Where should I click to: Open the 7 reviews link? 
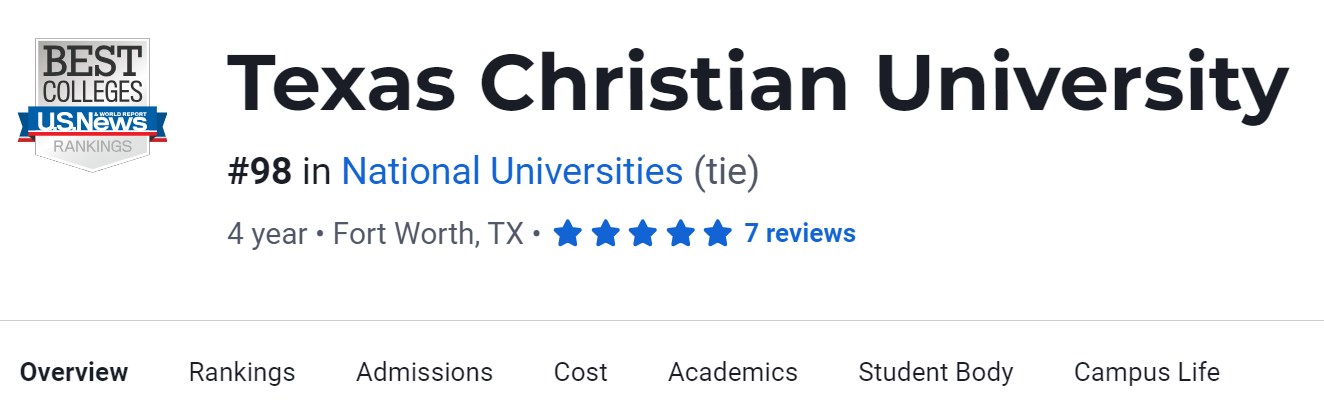(800, 234)
